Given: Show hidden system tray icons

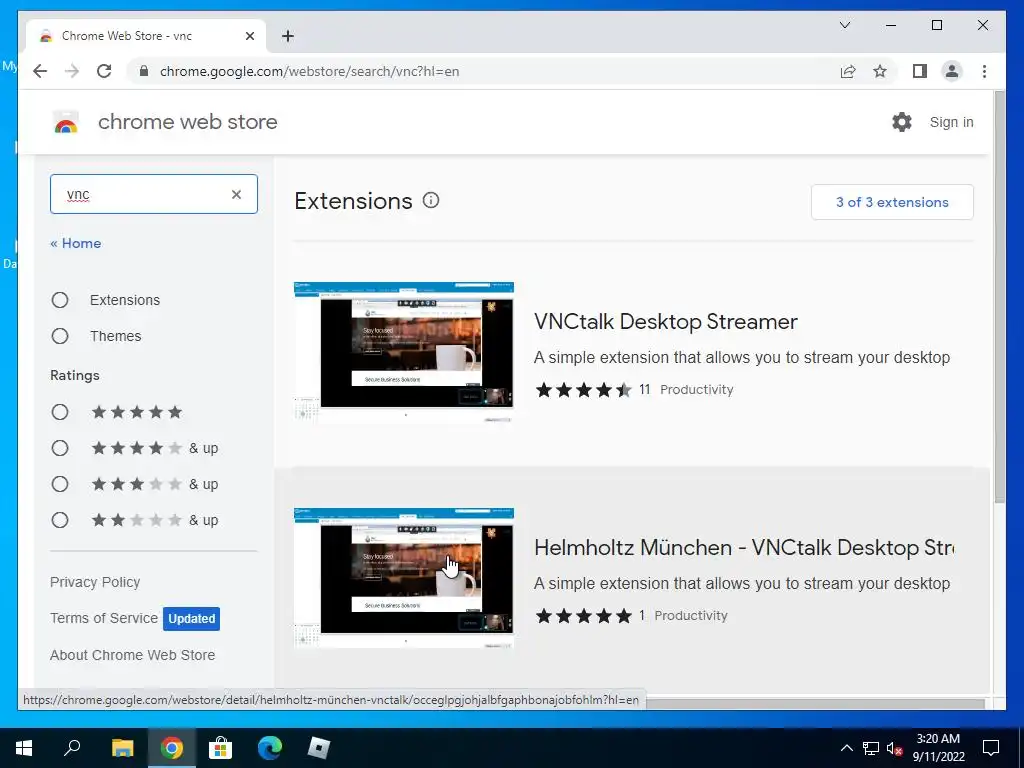Looking at the screenshot, I should tap(846, 748).
